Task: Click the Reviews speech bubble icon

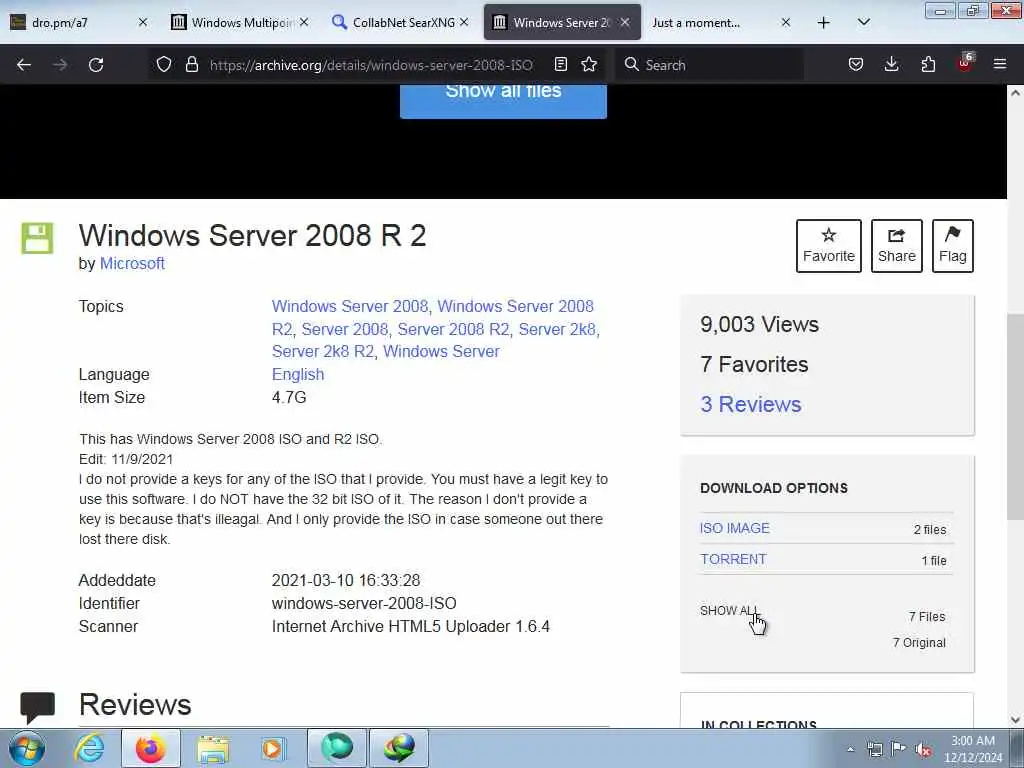Action: (38, 707)
